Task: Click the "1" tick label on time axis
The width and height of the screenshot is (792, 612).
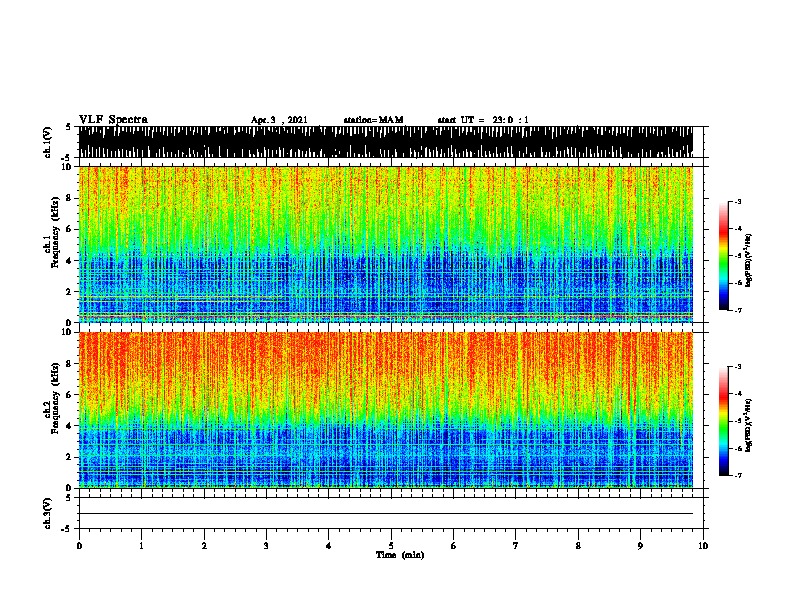Action: point(142,546)
